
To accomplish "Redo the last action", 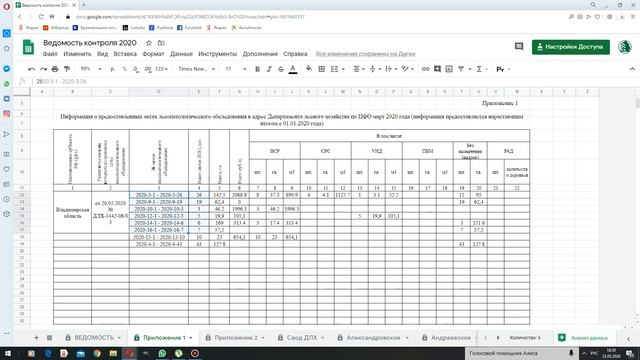I will (43, 69).
